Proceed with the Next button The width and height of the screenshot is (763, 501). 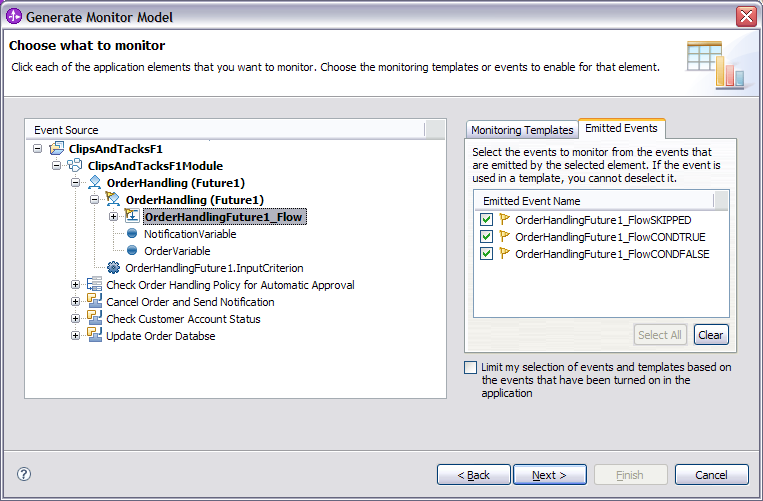[549, 475]
